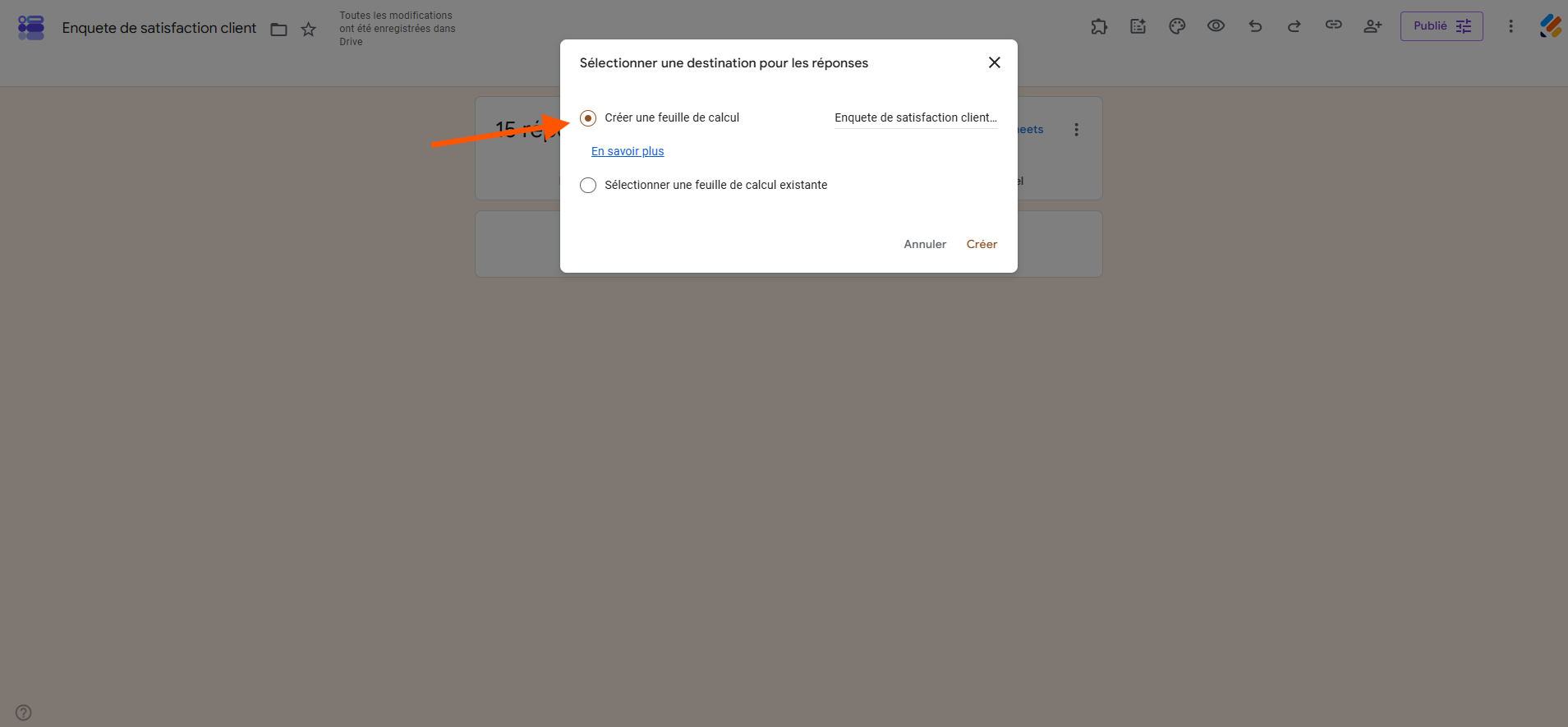Close the destination dialog with X
Image resolution: width=1568 pixels, height=727 pixels.
coord(995,62)
